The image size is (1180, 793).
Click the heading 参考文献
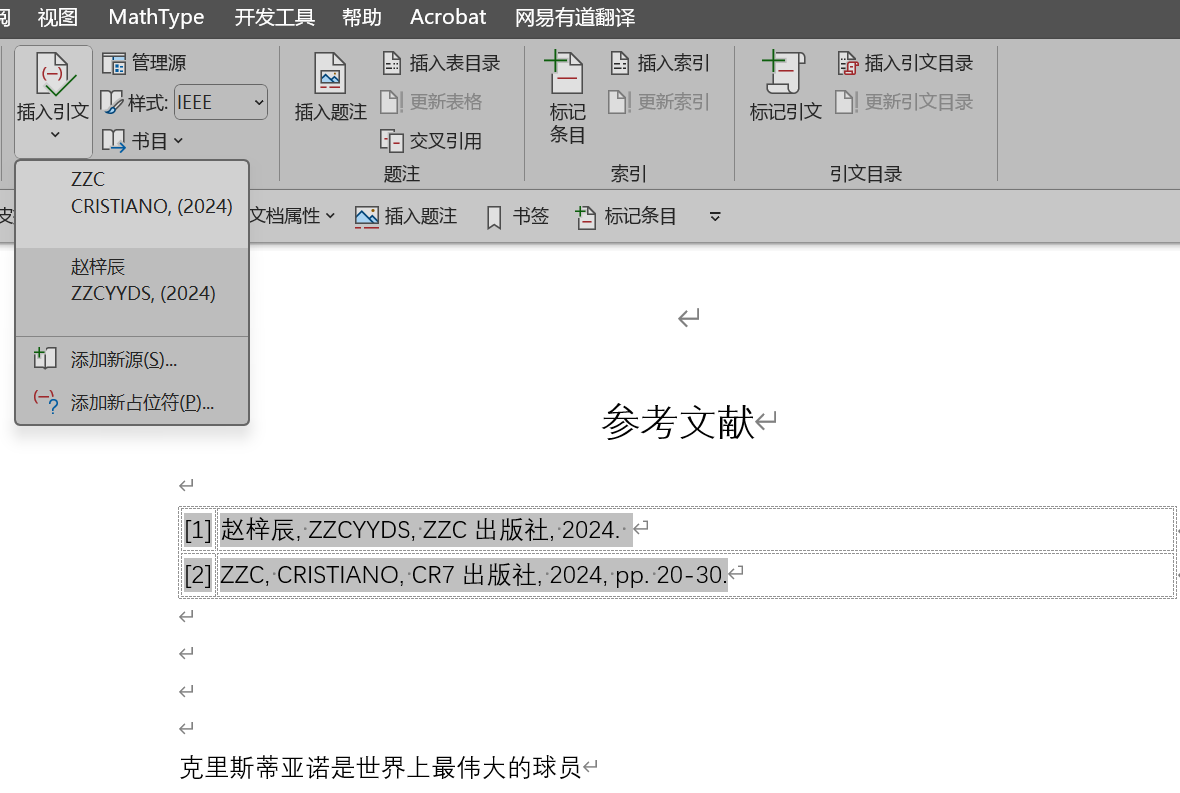click(x=678, y=422)
